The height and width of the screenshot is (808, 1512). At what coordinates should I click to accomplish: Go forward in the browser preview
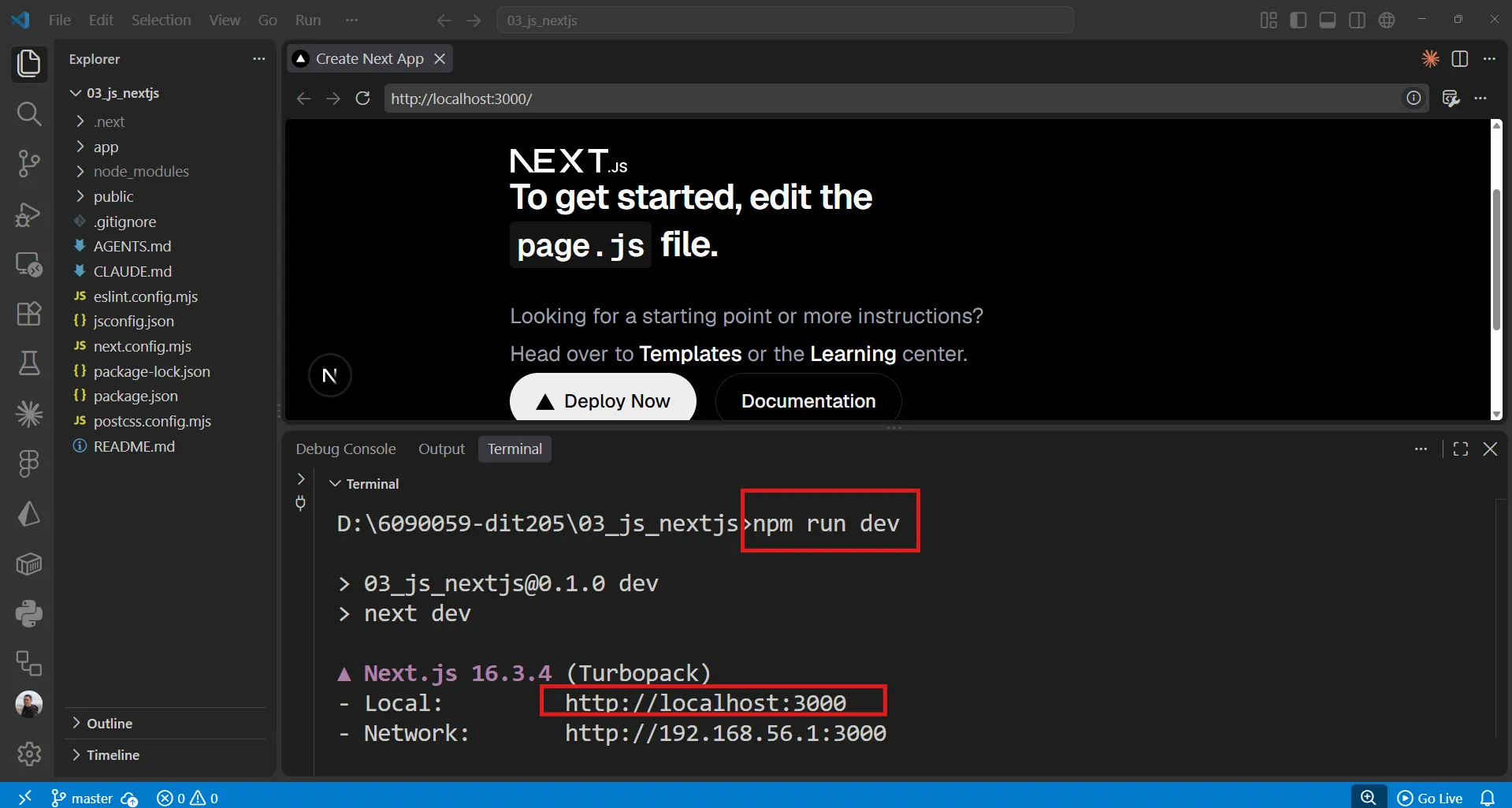(333, 99)
